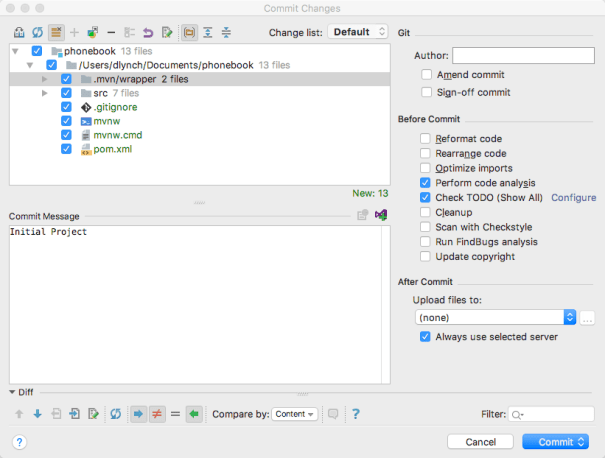The height and width of the screenshot is (458, 605).
Task: Toggle Group by Directory toolbar icon
Action: (189, 32)
